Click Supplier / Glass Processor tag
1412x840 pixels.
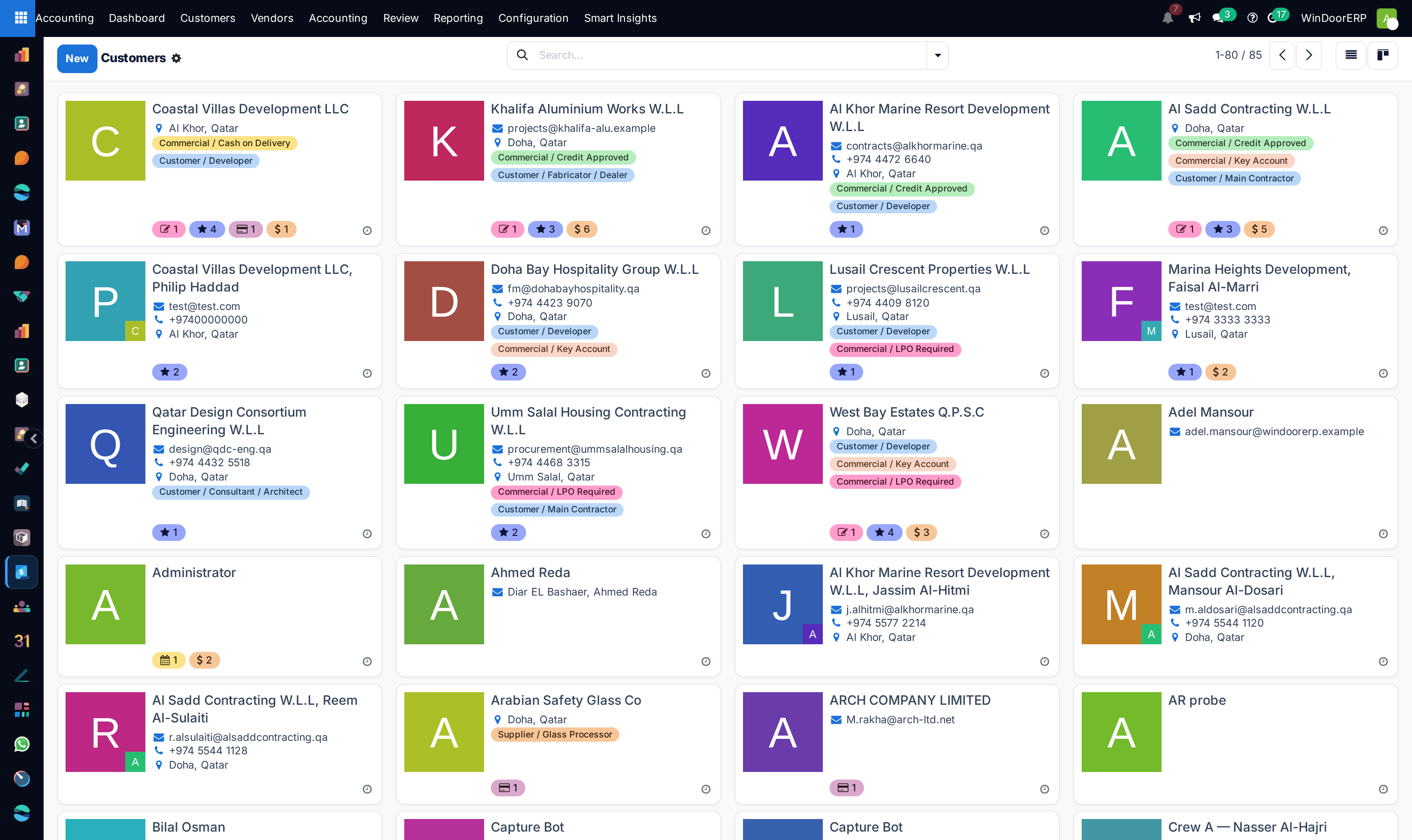[555, 735]
